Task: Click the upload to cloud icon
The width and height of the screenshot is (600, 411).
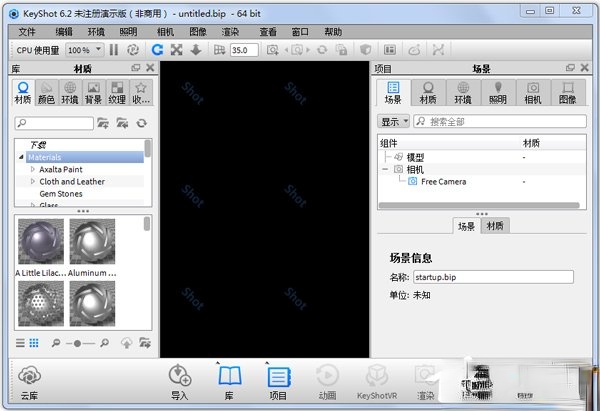Action: coord(126,343)
